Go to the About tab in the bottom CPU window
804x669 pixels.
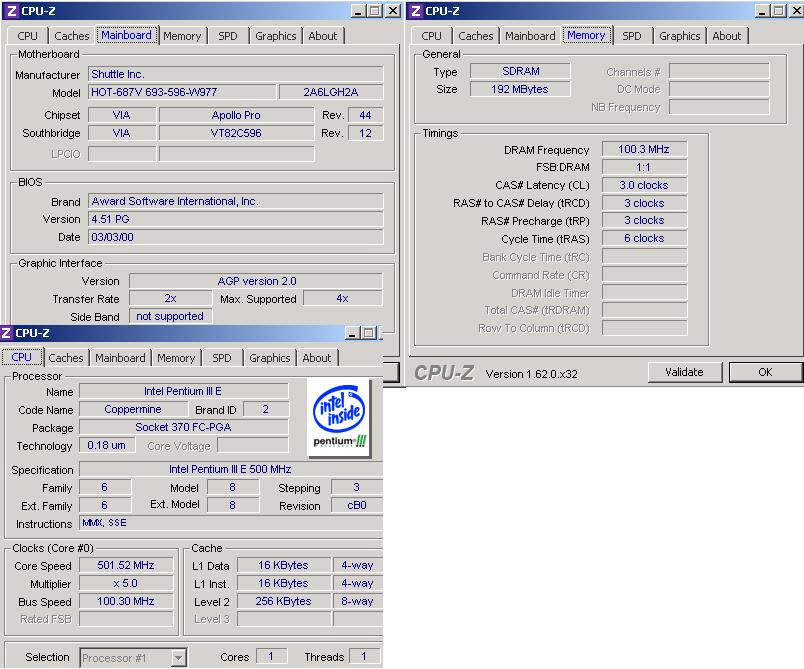point(316,358)
